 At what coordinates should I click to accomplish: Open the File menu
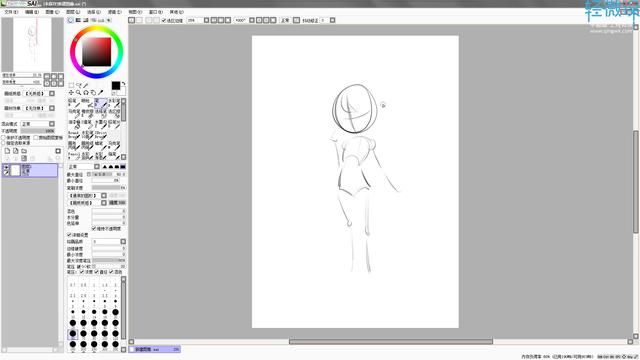(11, 12)
